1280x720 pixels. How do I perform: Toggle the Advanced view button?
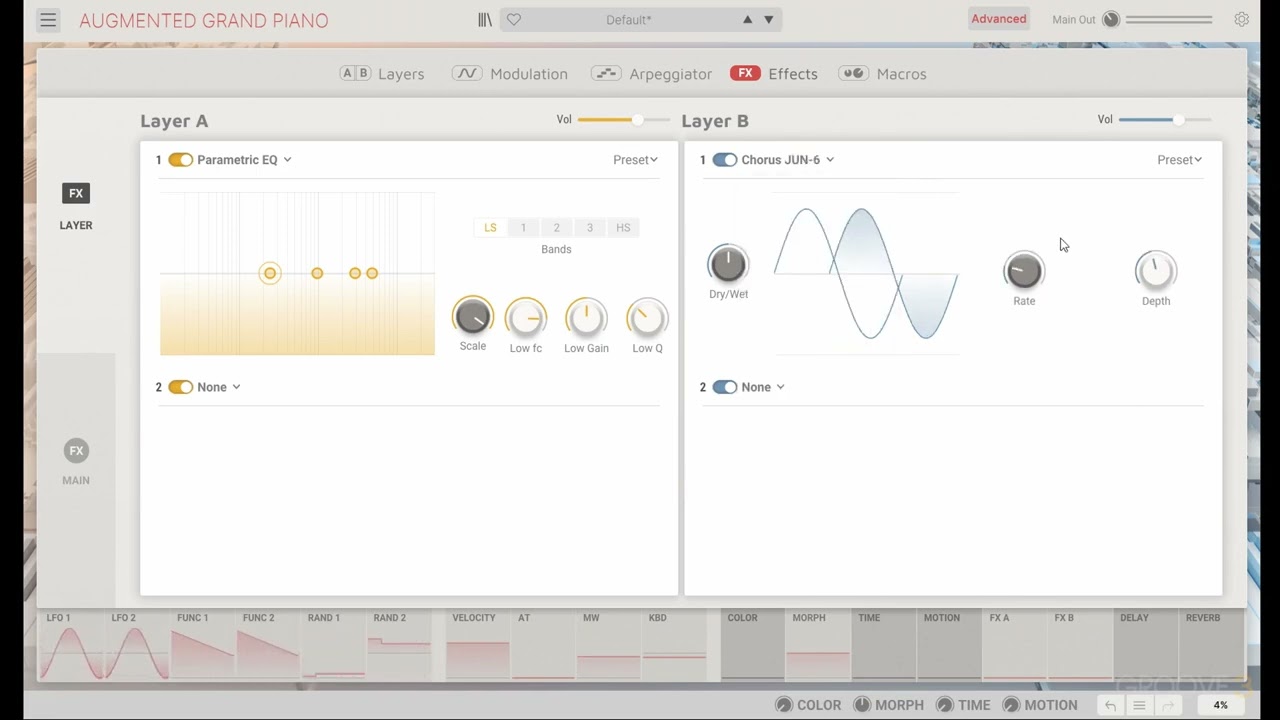[998, 19]
